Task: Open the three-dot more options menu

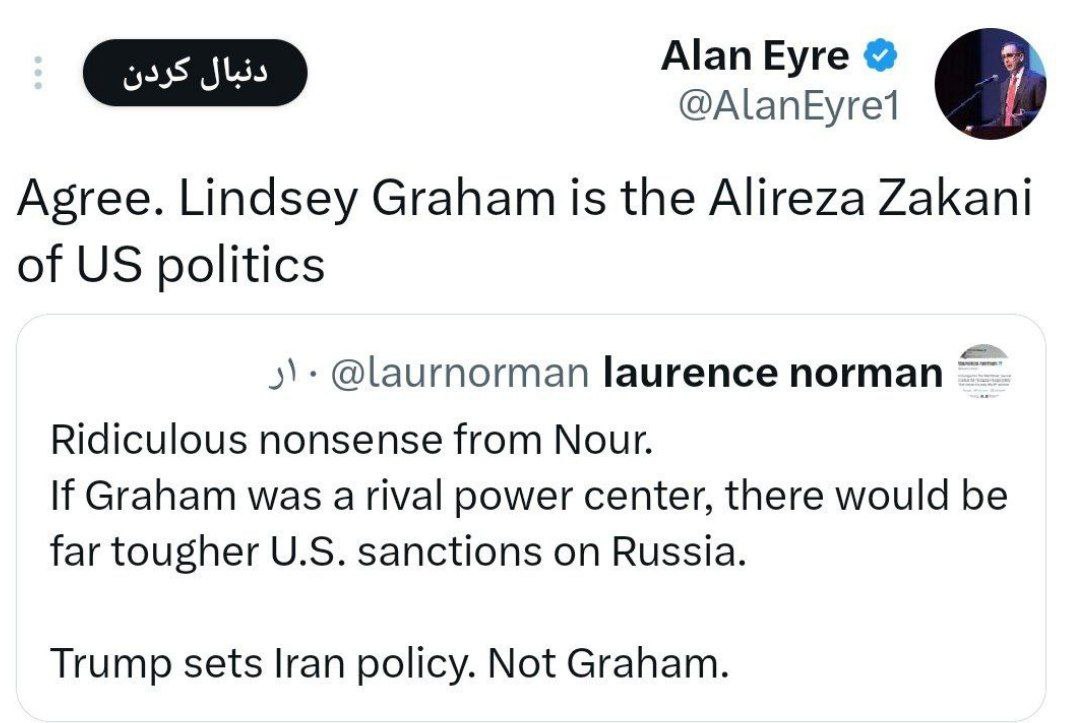Action: (x=39, y=73)
